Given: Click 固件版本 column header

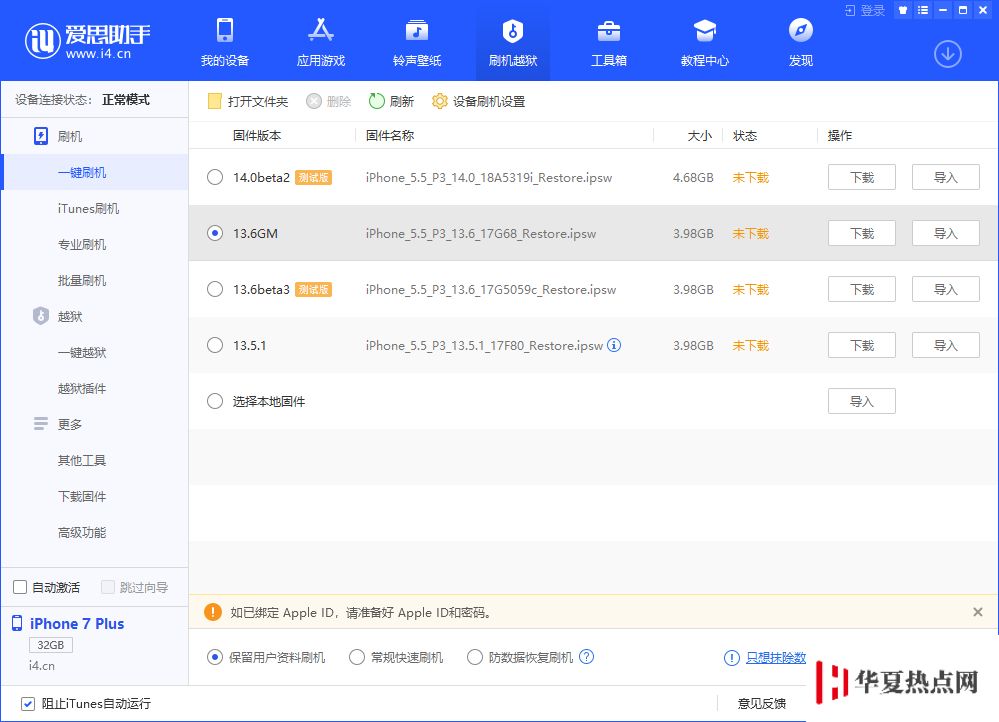Looking at the screenshot, I should [257, 135].
